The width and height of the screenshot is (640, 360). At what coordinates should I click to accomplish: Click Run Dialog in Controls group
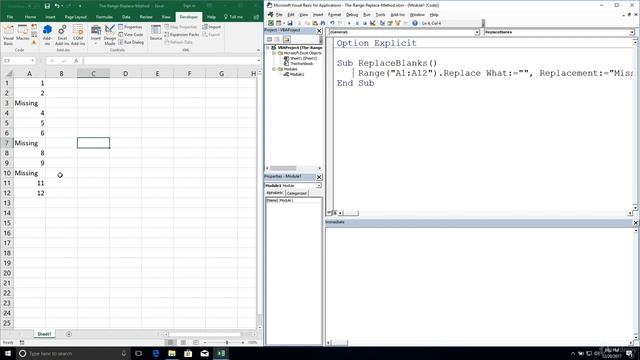point(131,42)
